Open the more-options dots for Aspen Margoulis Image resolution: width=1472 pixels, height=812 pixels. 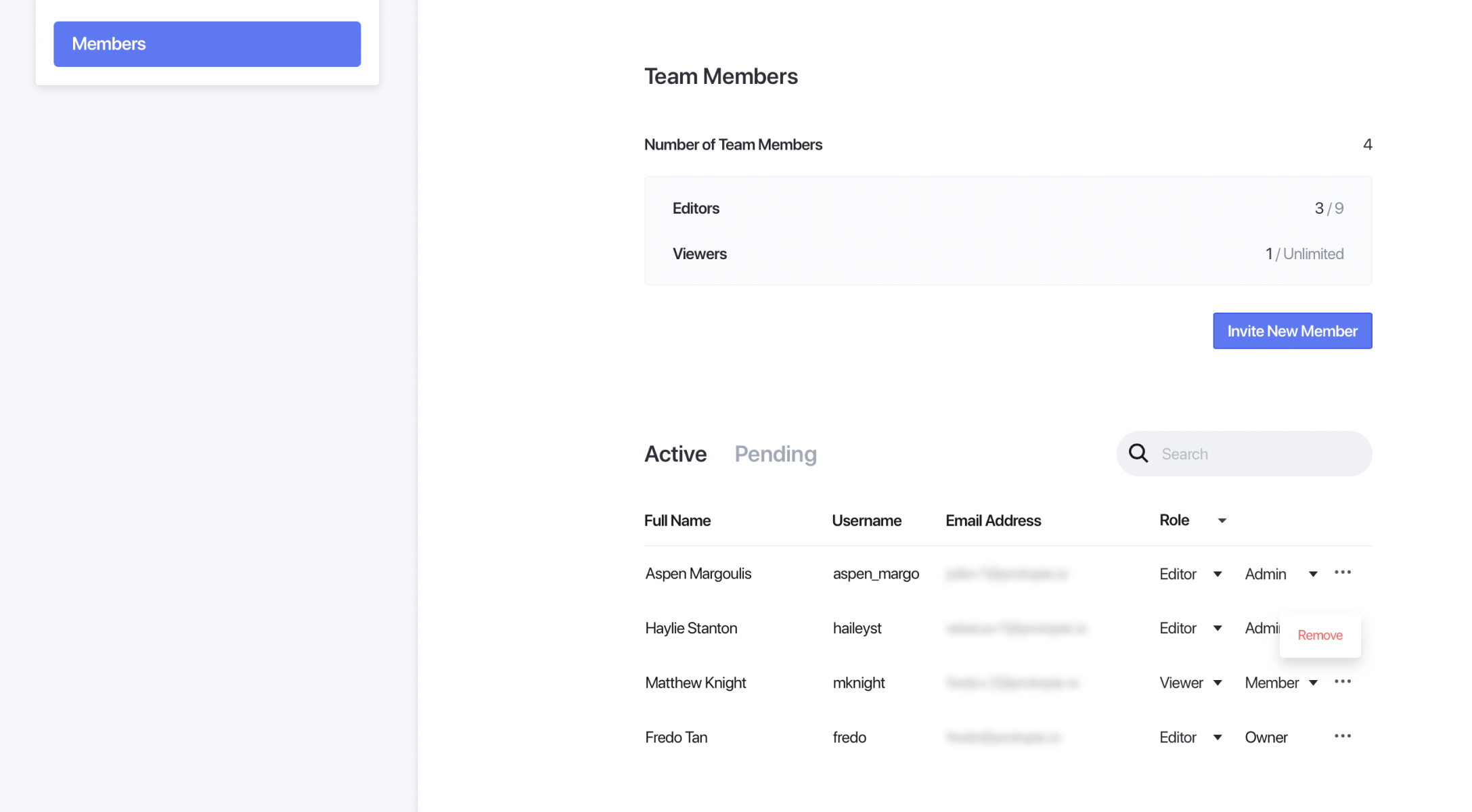click(1342, 573)
